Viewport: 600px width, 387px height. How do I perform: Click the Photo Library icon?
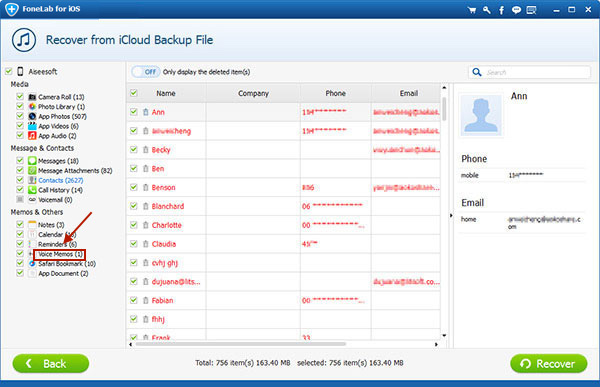32,106
